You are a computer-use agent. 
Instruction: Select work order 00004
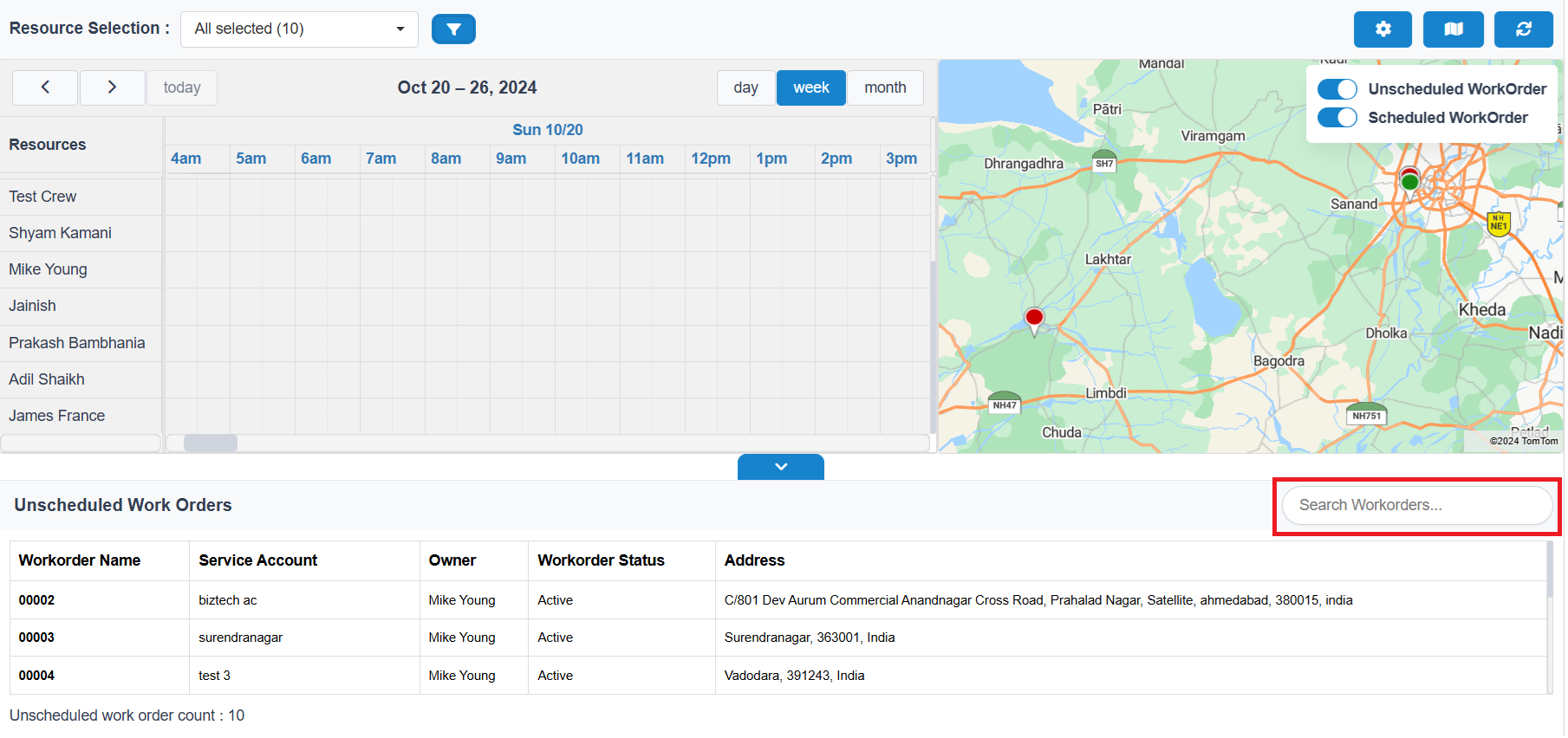tap(36, 676)
